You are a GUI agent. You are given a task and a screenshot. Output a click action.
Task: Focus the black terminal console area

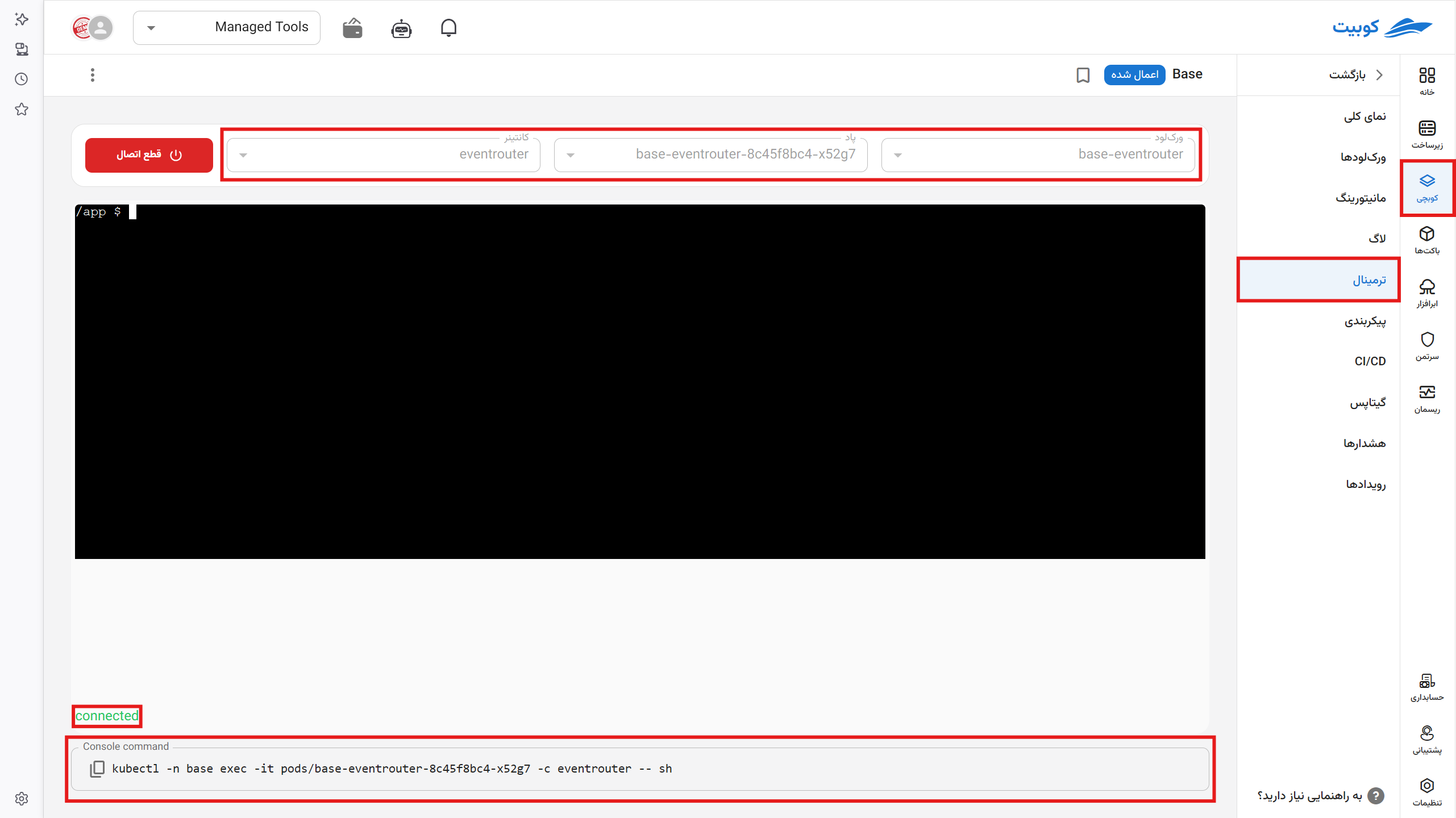640,382
